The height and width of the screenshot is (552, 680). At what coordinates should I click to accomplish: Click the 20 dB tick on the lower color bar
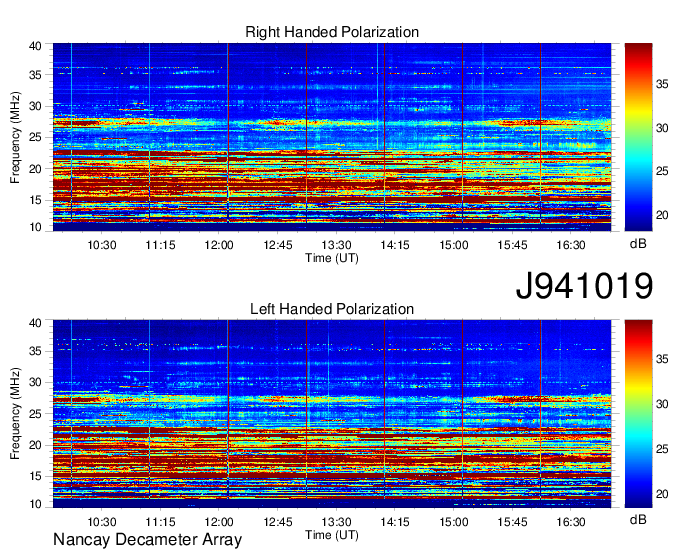click(662, 494)
